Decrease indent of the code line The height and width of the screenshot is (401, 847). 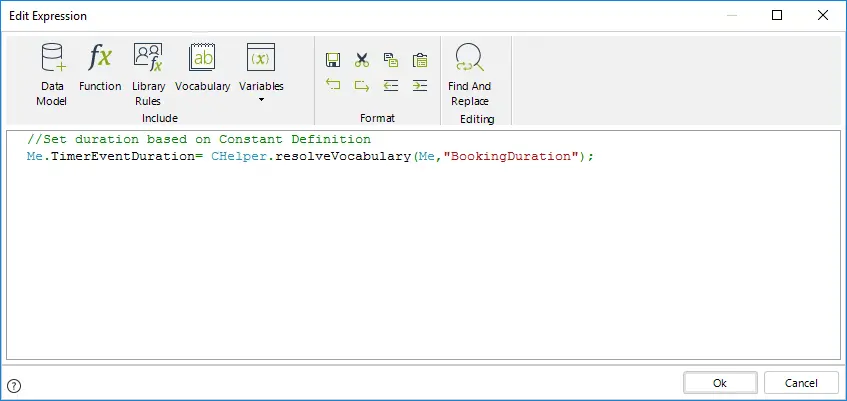coord(391,85)
